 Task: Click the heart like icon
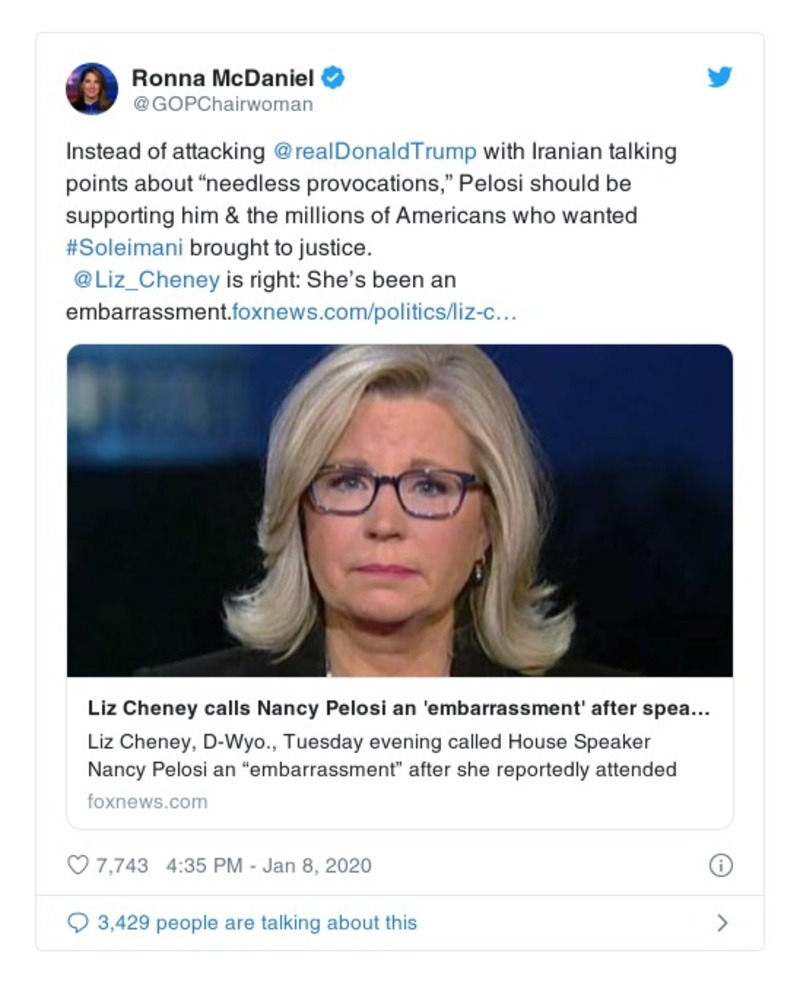[x=78, y=865]
